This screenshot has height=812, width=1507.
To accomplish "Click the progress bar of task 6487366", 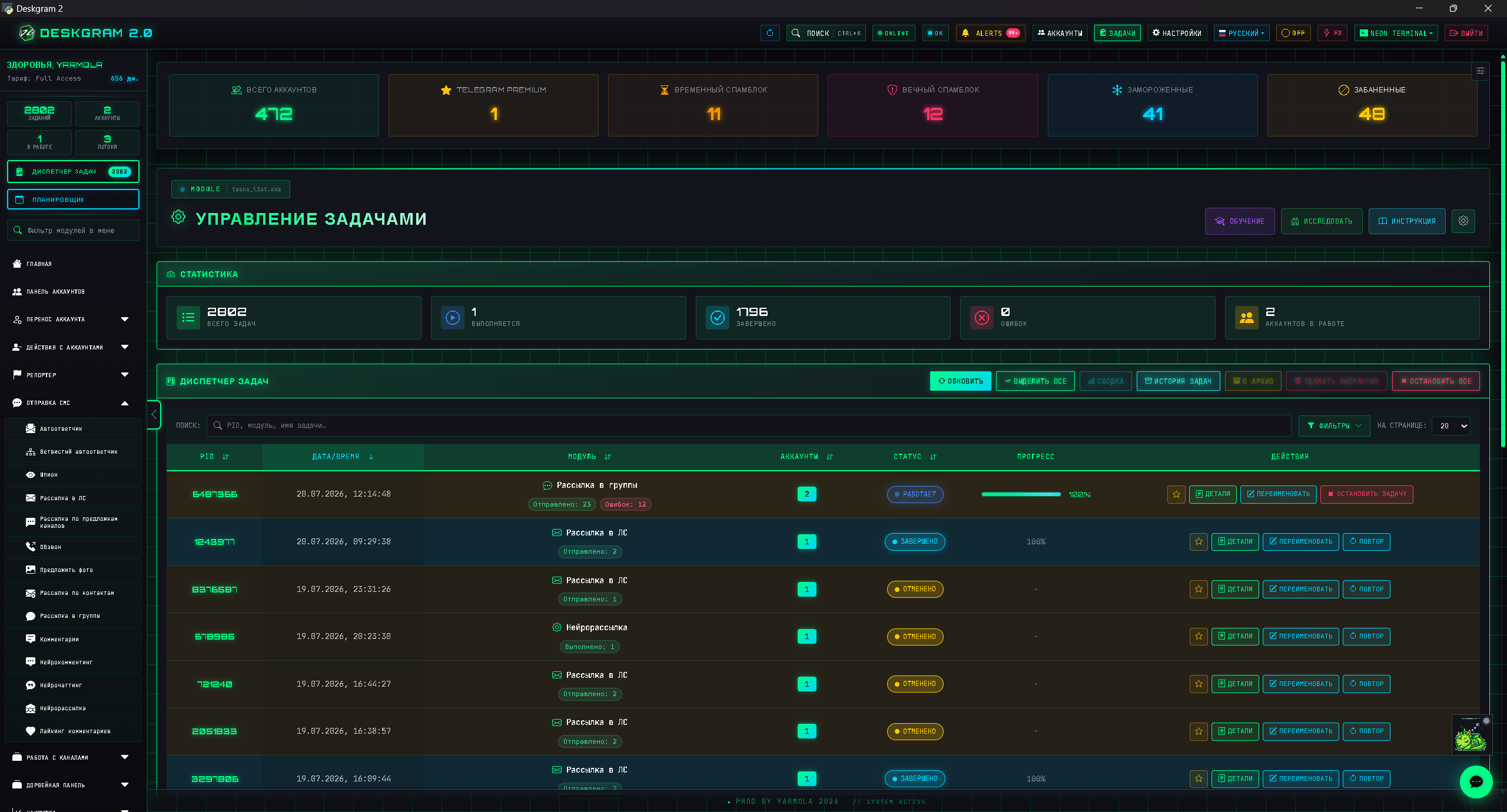I will click(x=1021, y=494).
